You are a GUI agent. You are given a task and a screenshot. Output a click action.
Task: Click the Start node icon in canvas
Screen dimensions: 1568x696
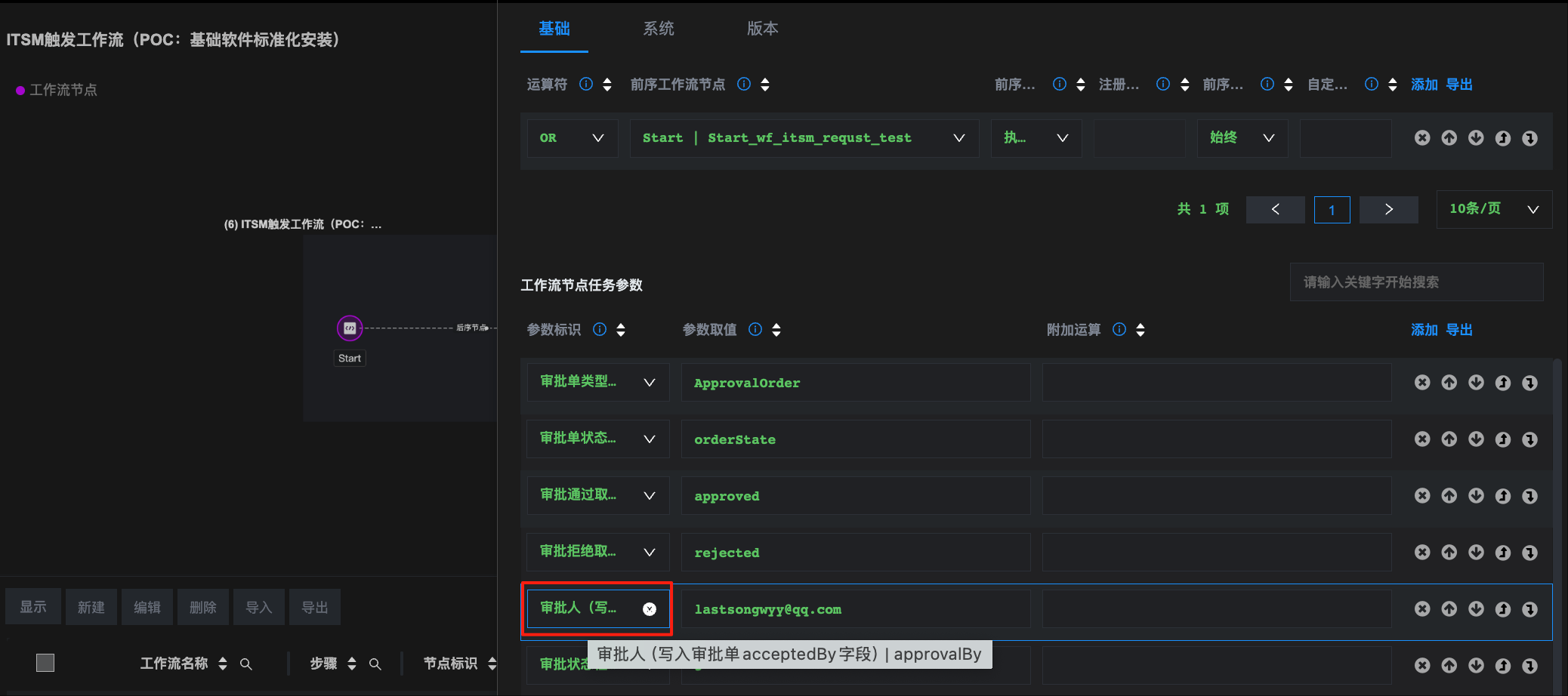click(350, 328)
